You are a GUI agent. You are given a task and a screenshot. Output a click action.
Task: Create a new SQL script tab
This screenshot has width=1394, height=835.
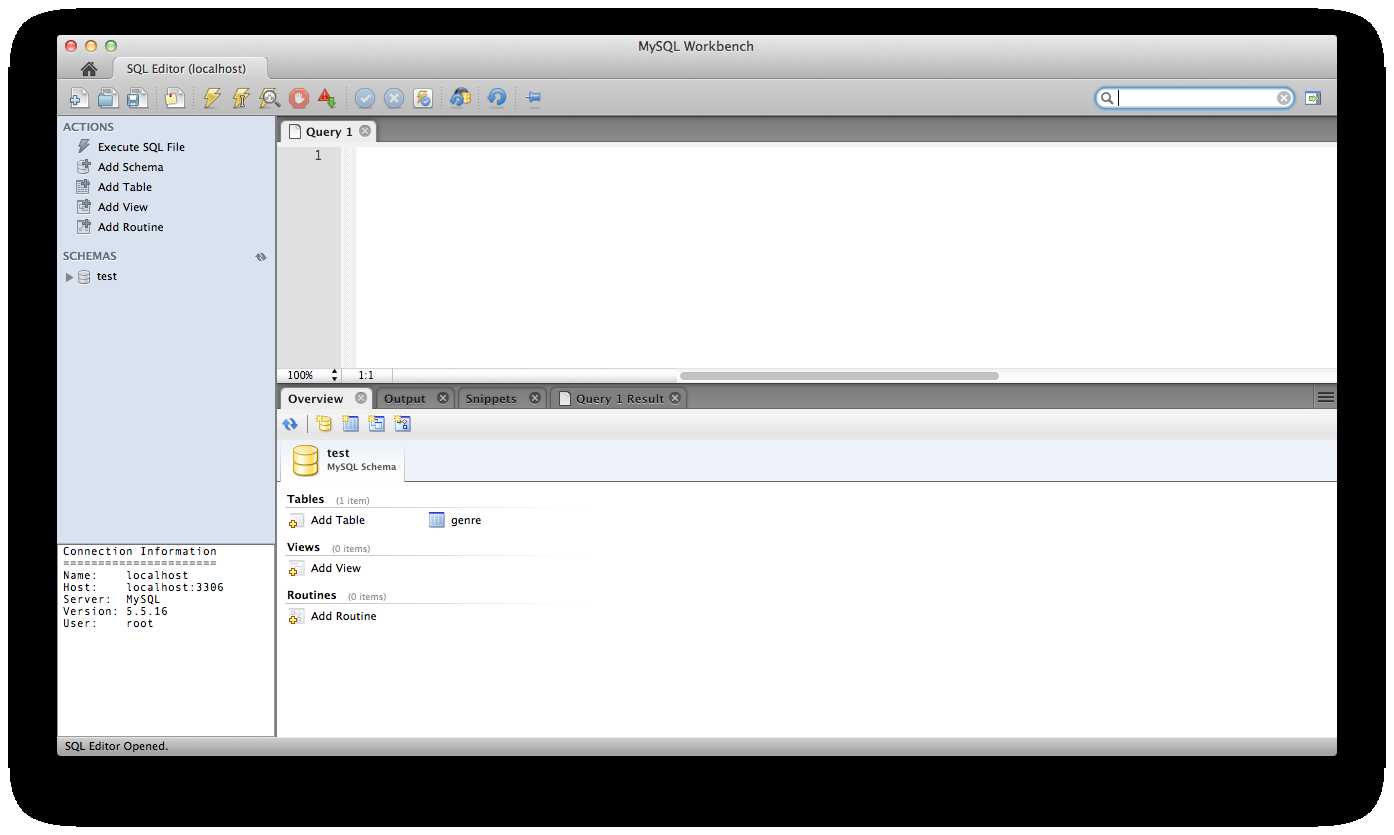pos(78,98)
